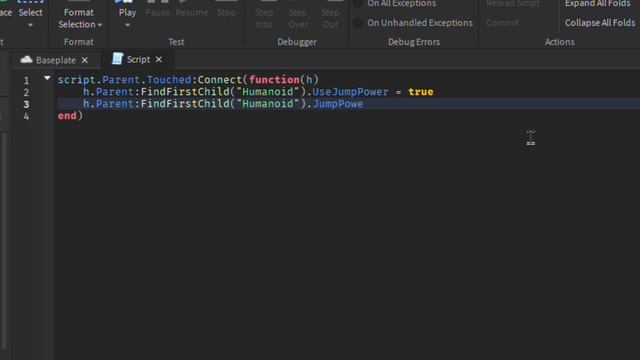Image resolution: width=640 pixels, height=360 pixels.
Task: Close the Baseplate tab
Action: click(x=84, y=60)
